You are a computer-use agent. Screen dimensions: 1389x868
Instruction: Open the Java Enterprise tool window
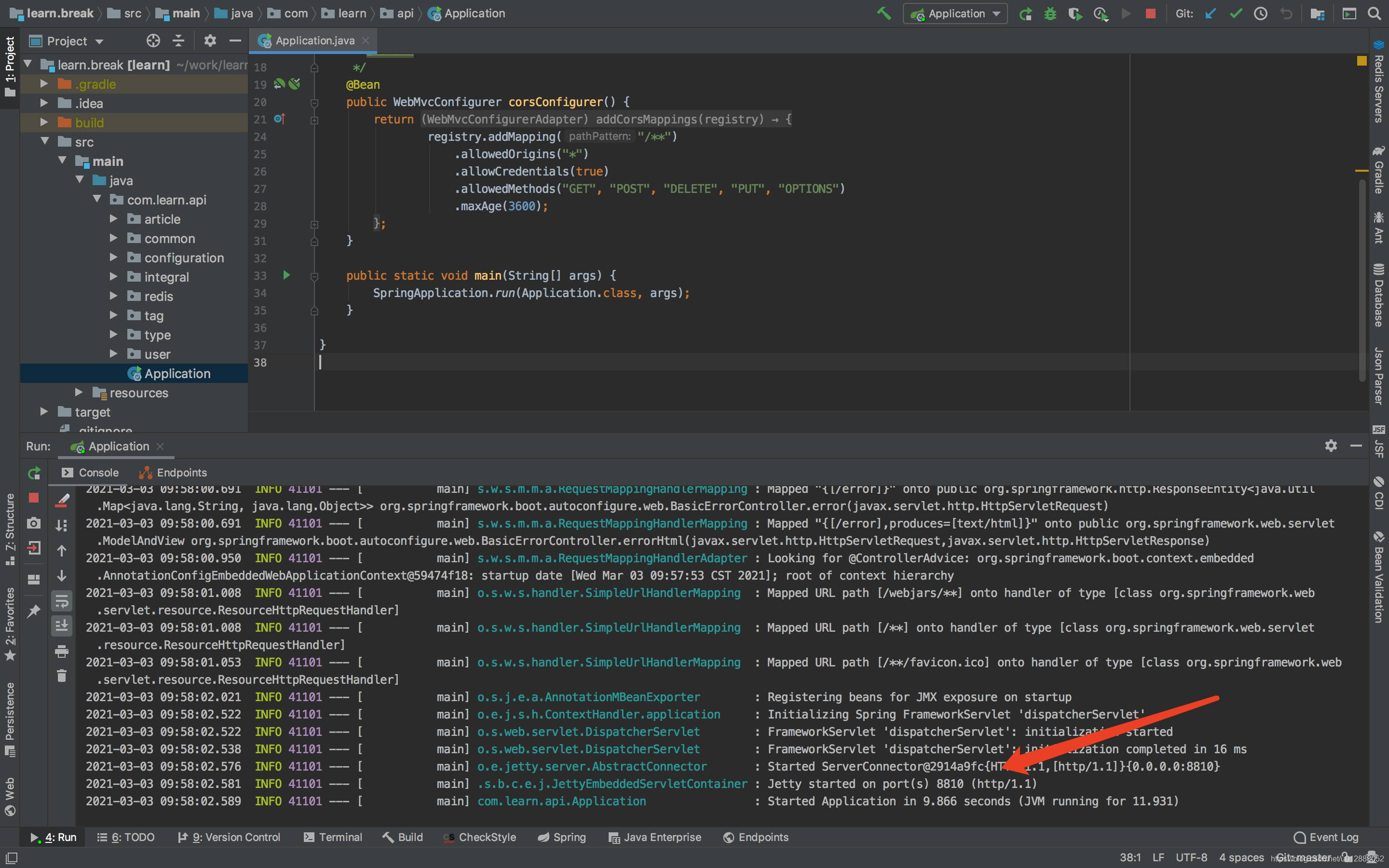click(655, 837)
